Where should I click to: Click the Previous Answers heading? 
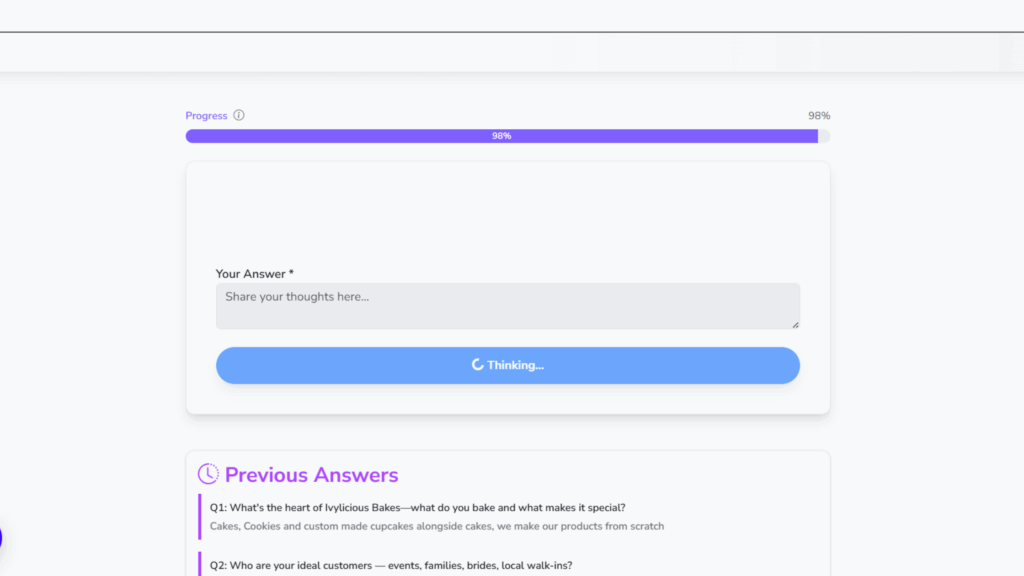[x=311, y=474]
